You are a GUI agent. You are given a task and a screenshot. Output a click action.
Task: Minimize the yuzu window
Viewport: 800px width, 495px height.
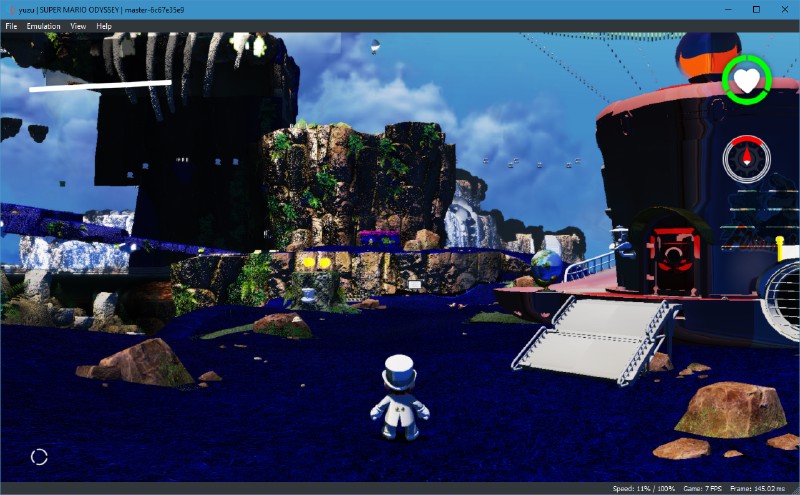[729, 9]
